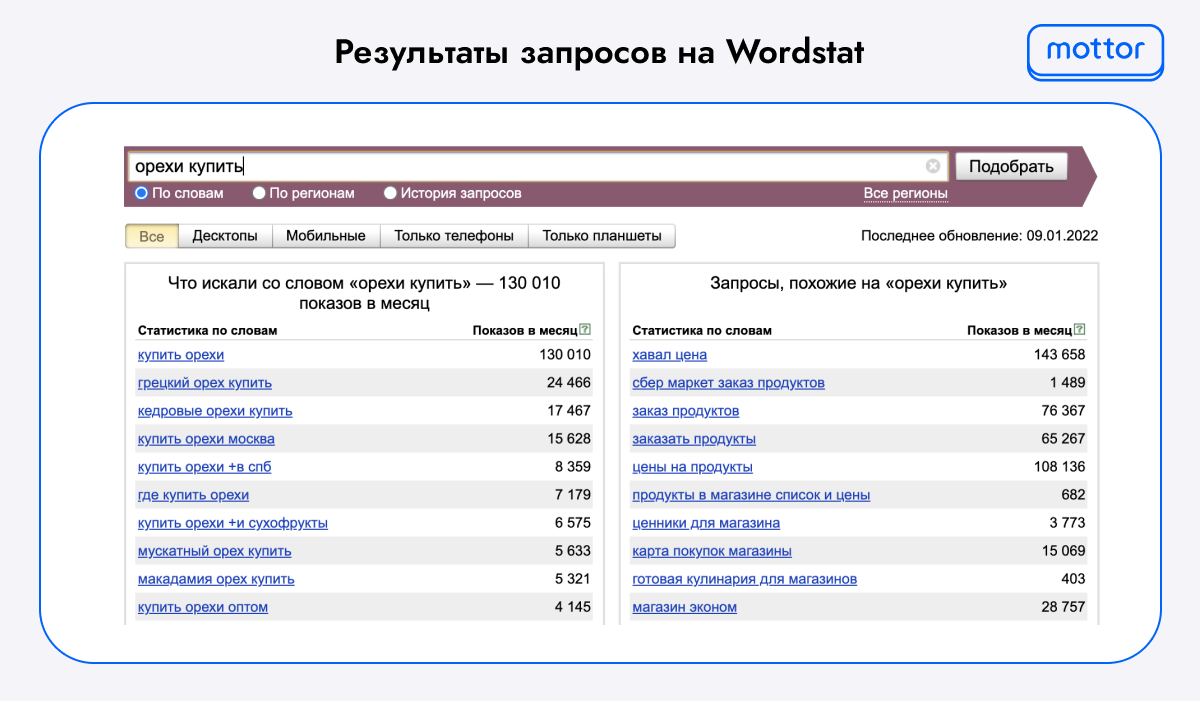The height and width of the screenshot is (701, 1200).
Task: Open the "ценники для магазина" link
Action: click(x=706, y=523)
